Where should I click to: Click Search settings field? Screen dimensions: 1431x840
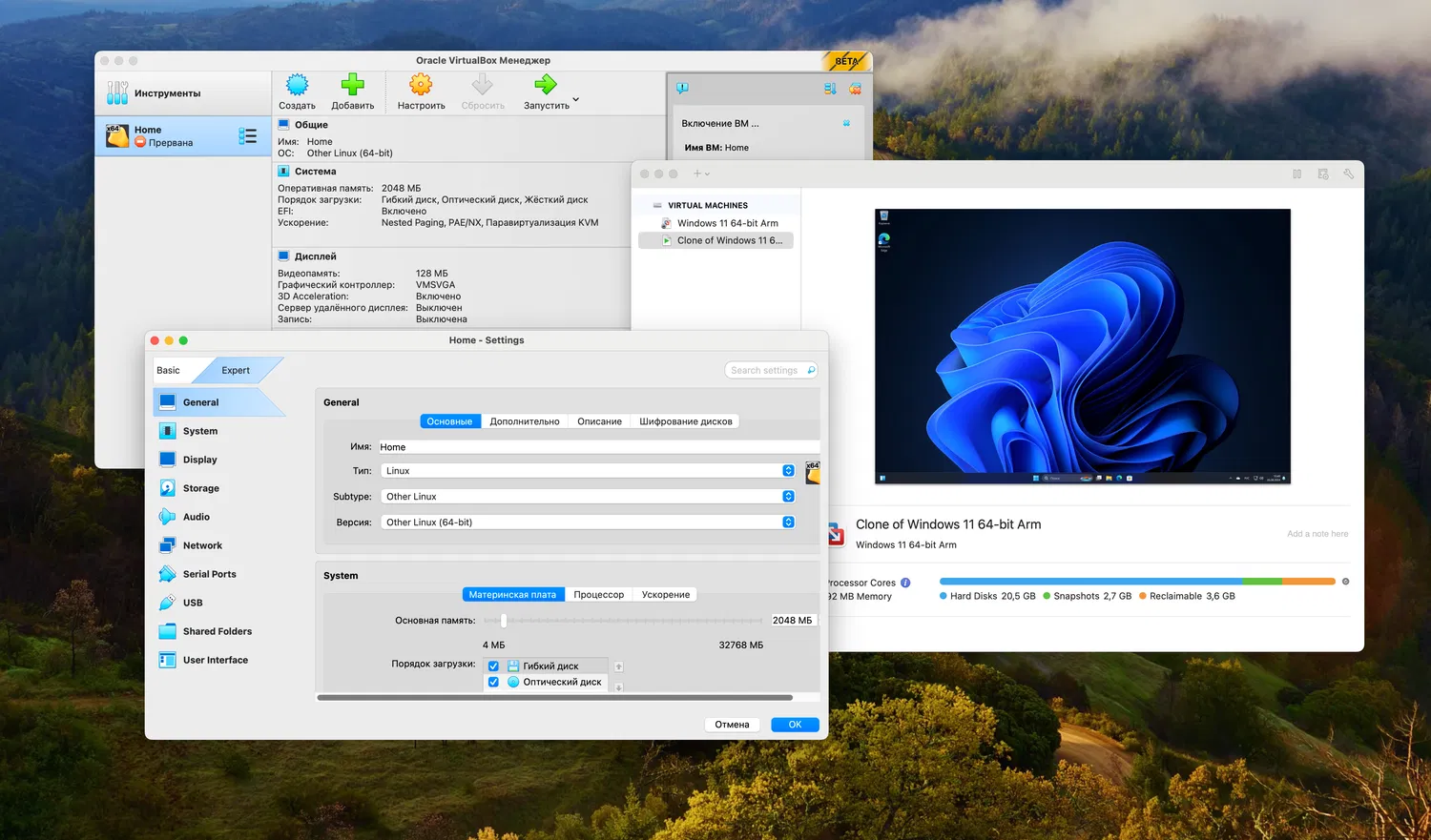pos(771,370)
